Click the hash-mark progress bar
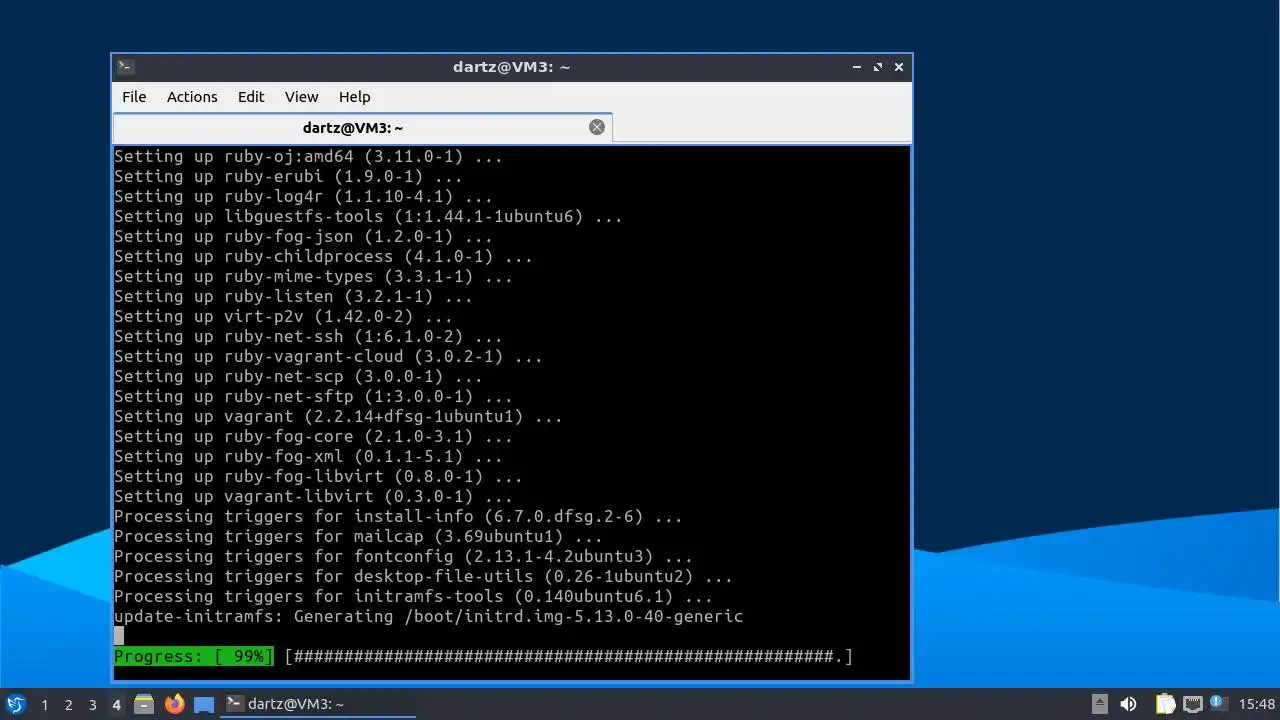The width and height of the screenshot is (1280, 720). click(x=569, y=656)
